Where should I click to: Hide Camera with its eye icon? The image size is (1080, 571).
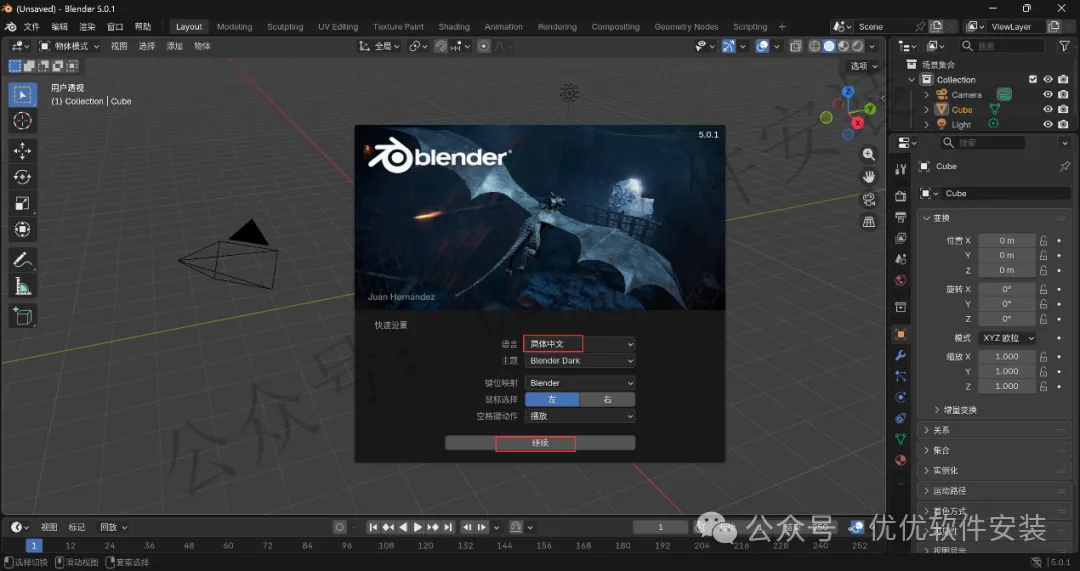pyautogui.click(x=1048, y=95)
